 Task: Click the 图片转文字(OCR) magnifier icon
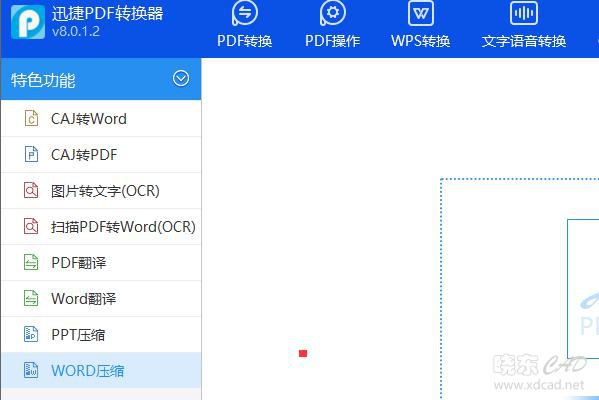point(31,190)
